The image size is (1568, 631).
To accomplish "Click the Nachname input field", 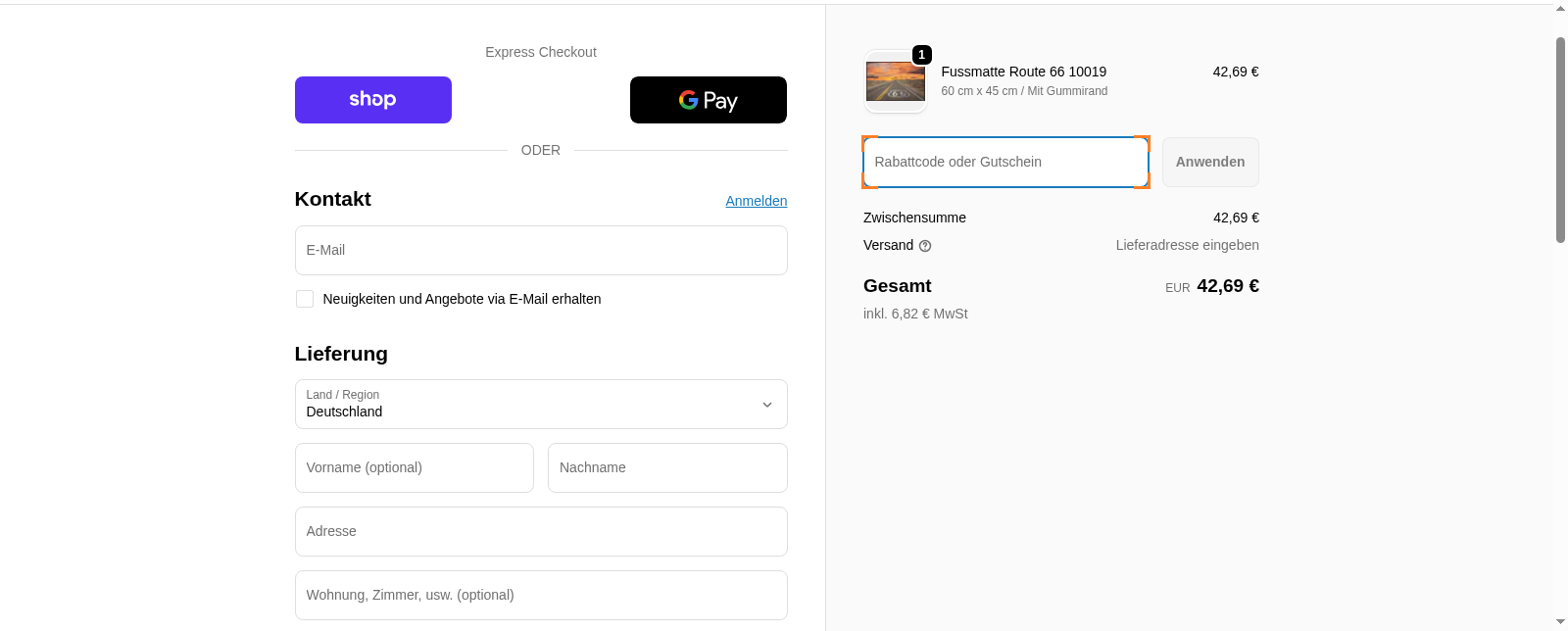I will (666, 467).
